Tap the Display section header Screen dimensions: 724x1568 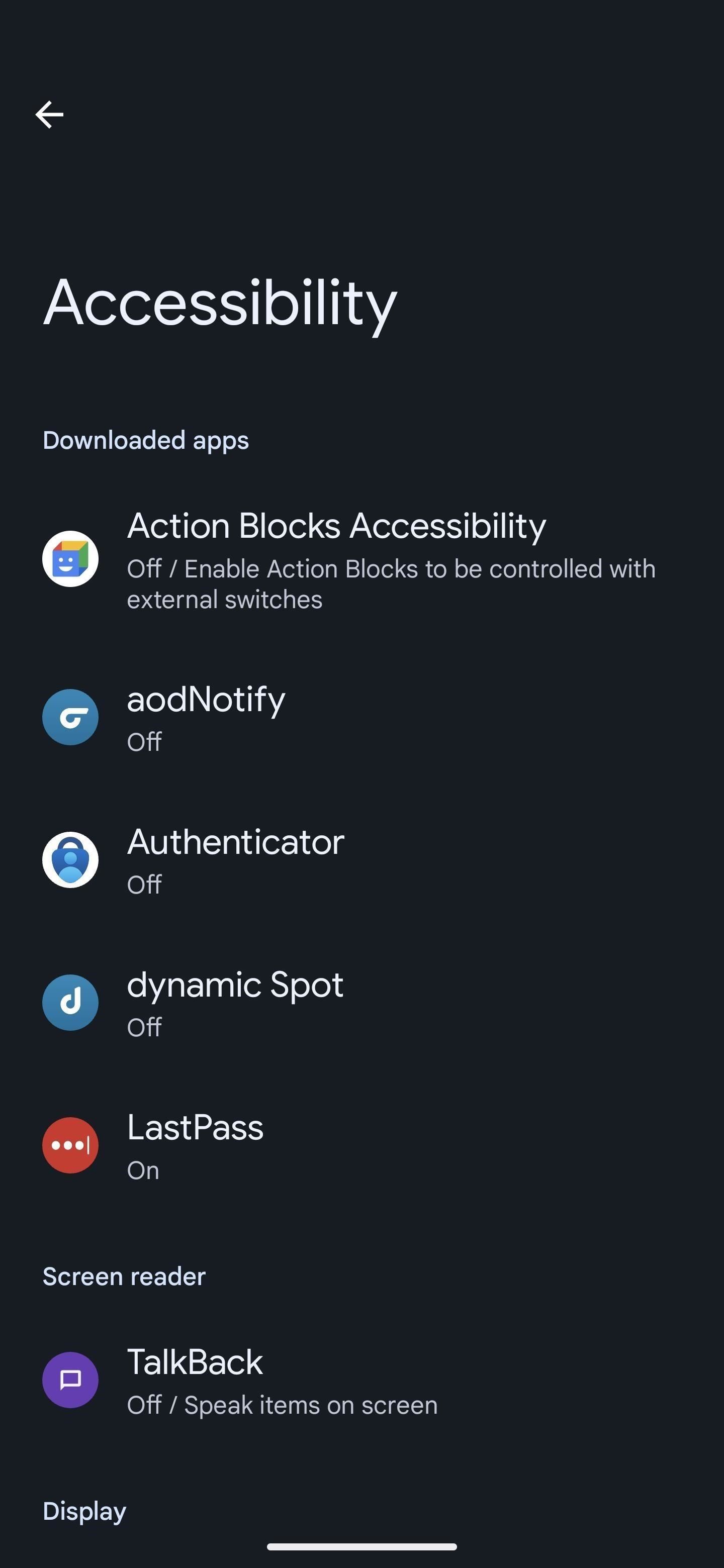[84, 1511]
